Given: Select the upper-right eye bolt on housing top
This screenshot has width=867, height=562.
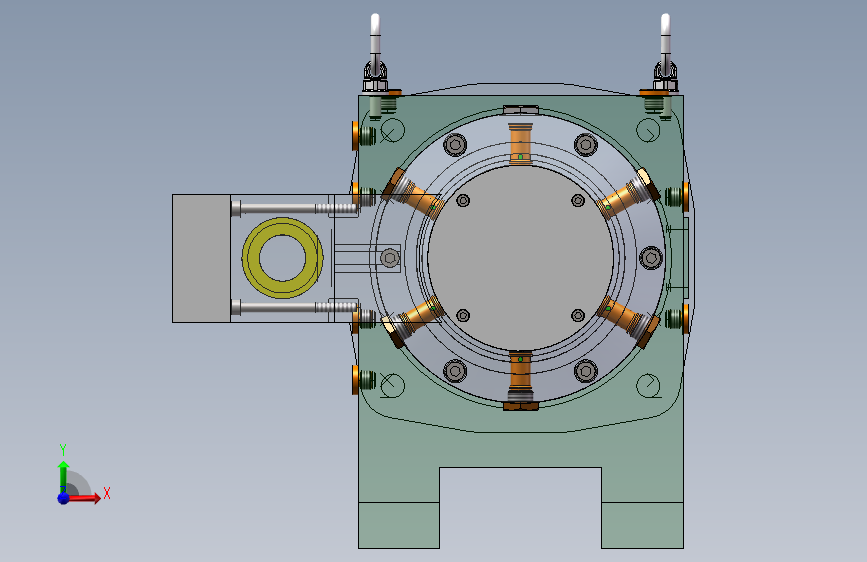Looking at the screenshot, I should [x=665, y=54].
